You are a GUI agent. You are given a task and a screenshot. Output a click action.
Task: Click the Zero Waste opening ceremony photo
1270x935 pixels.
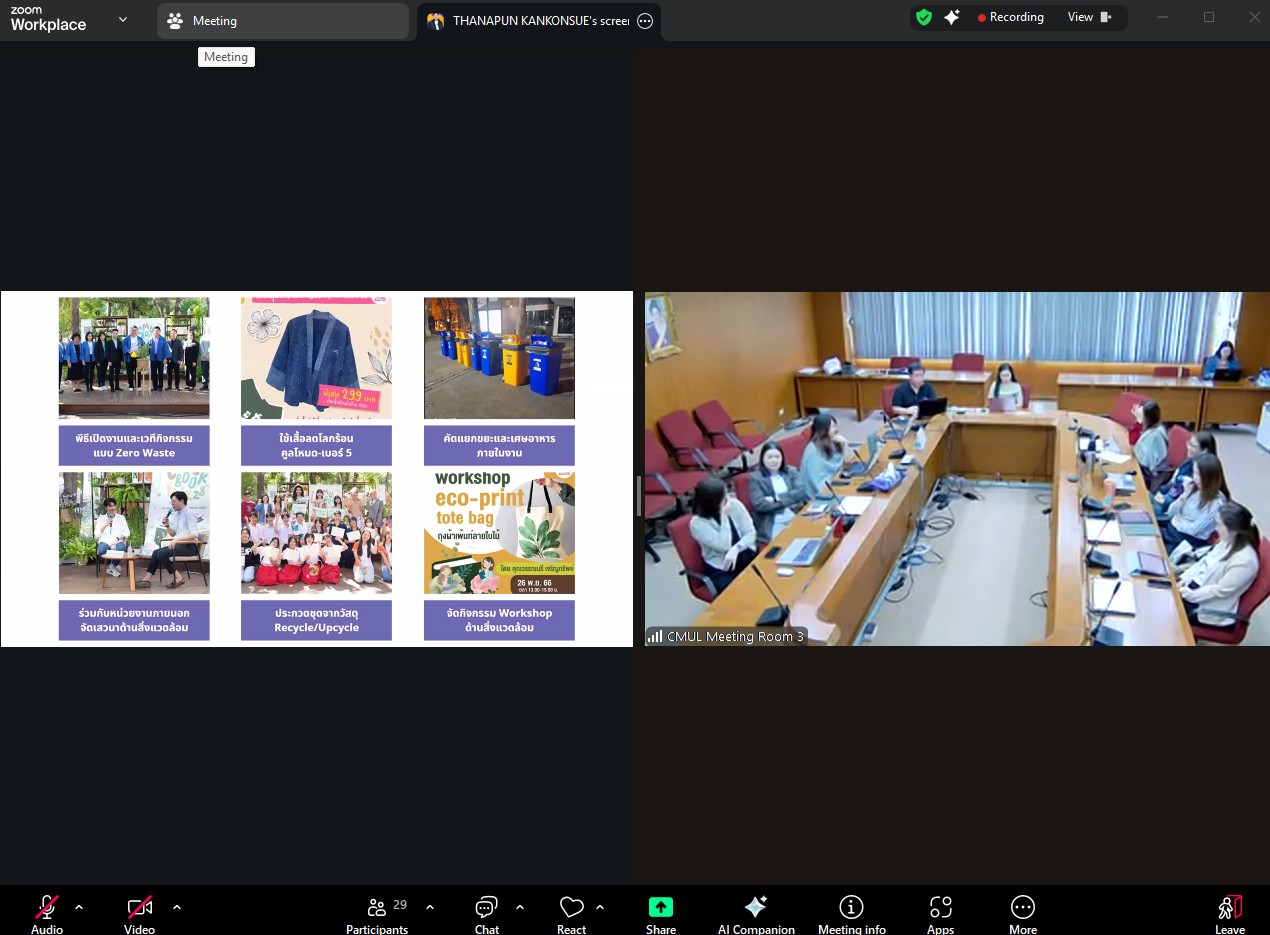coord(134,357)
